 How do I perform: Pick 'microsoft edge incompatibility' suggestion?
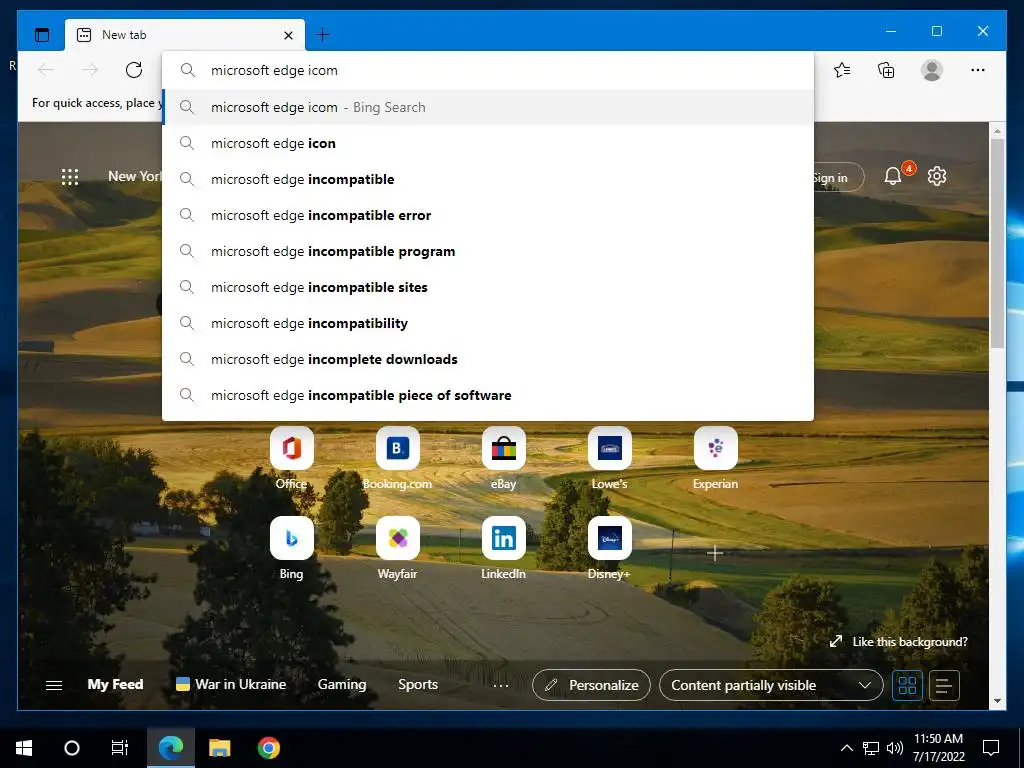pos(488,323)
